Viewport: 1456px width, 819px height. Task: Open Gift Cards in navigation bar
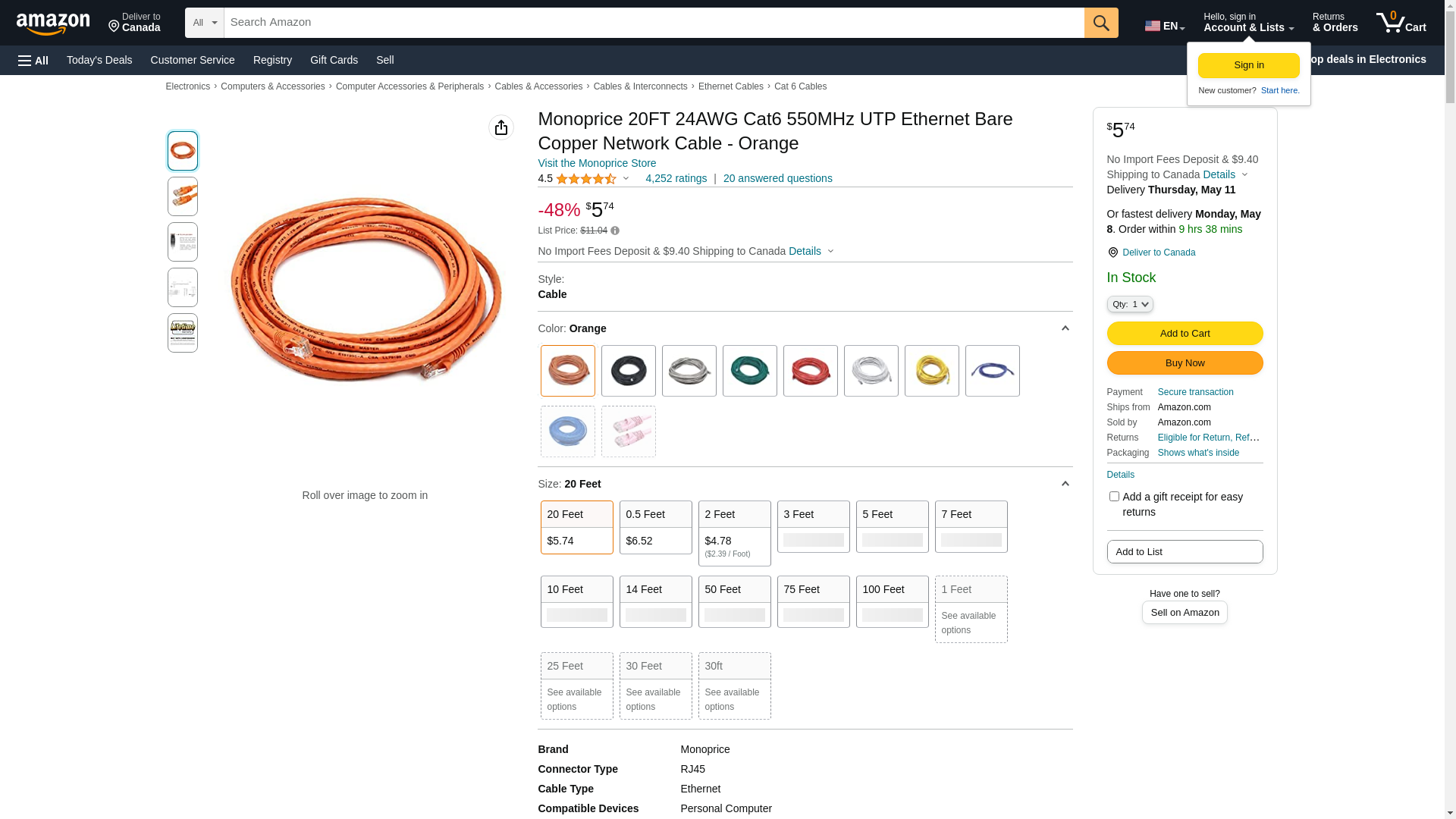coord(334,60)
